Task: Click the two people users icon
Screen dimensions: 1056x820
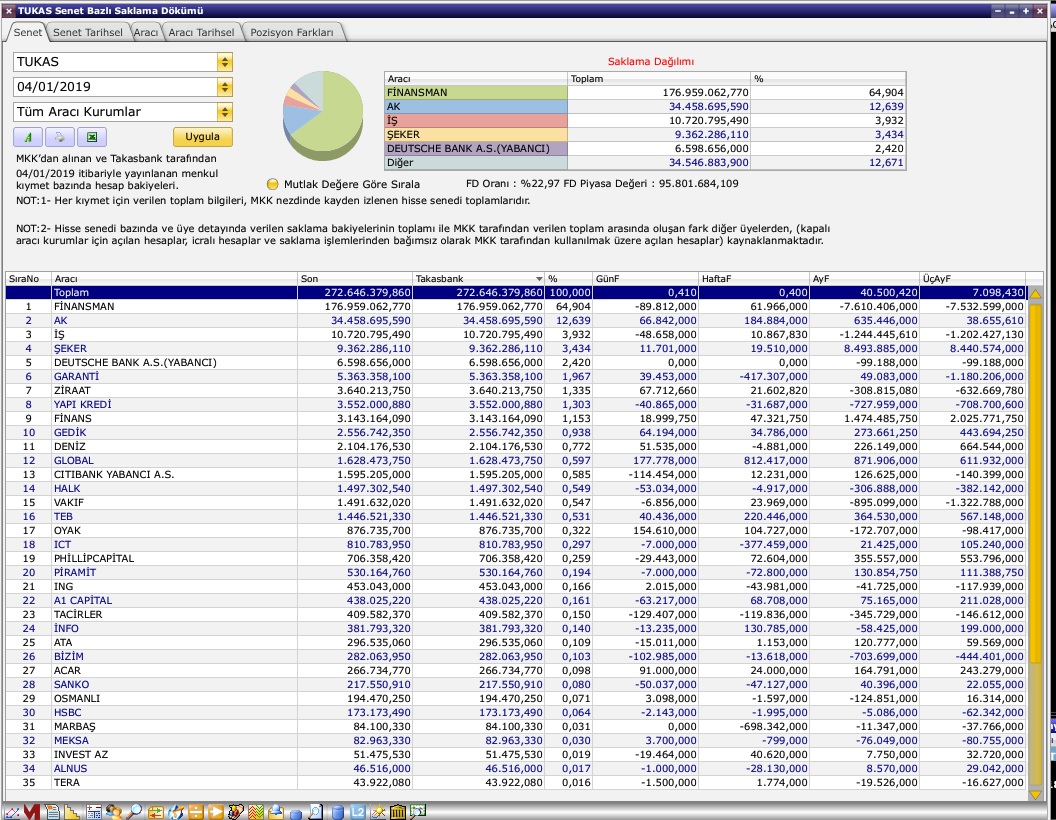Action: 113,812
